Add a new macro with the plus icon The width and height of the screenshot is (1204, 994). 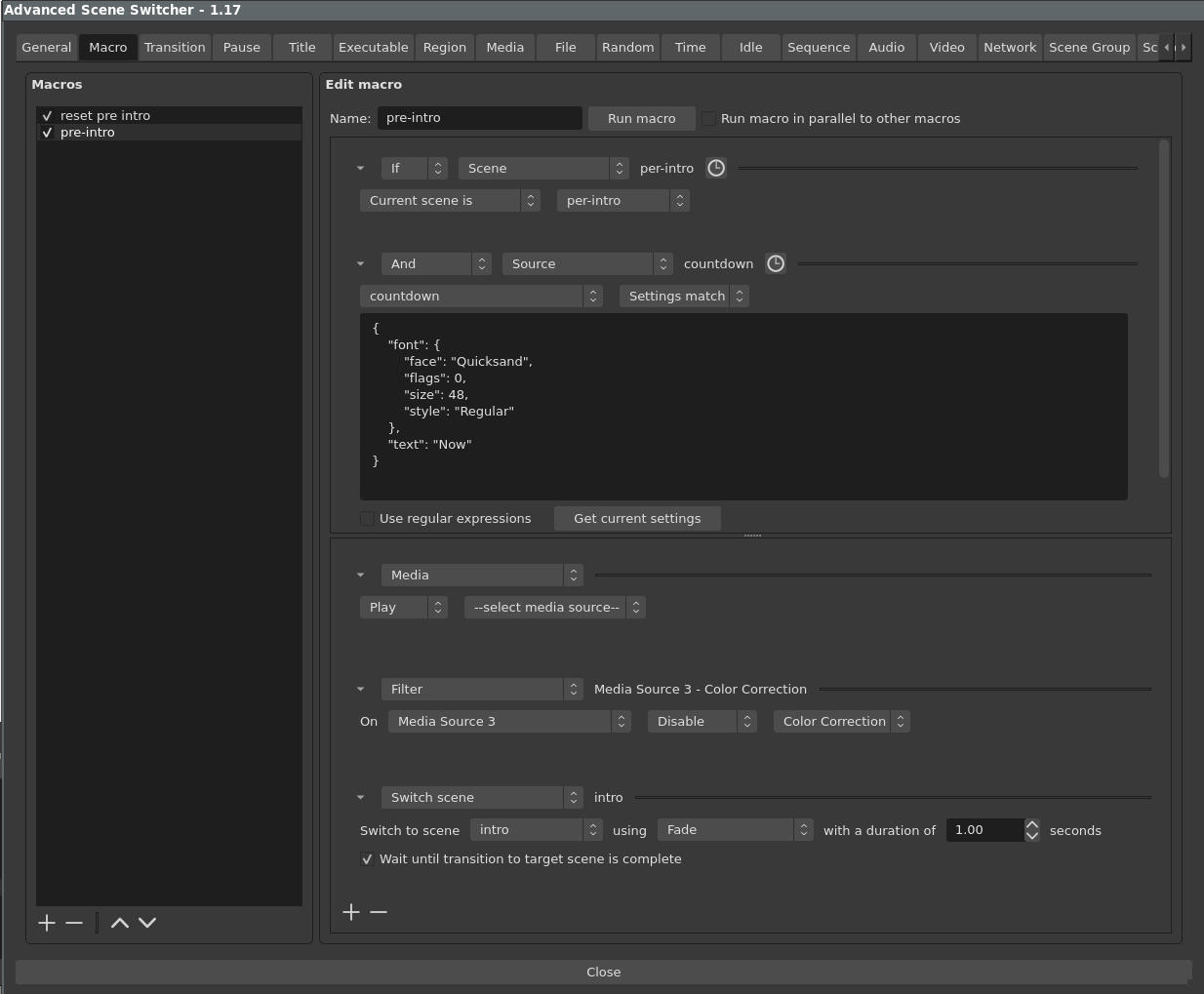[46, 922]
